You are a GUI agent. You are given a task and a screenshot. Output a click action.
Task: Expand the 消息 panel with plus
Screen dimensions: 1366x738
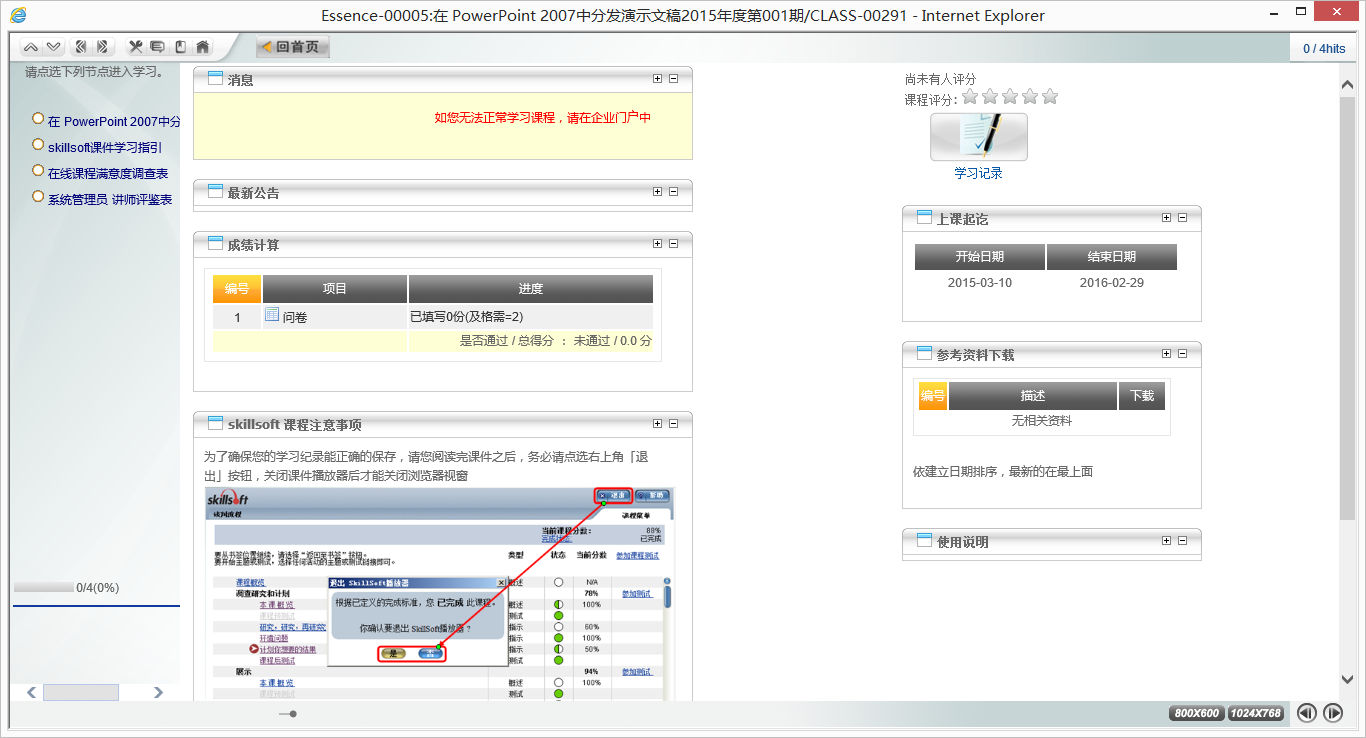tap(657, 79)
